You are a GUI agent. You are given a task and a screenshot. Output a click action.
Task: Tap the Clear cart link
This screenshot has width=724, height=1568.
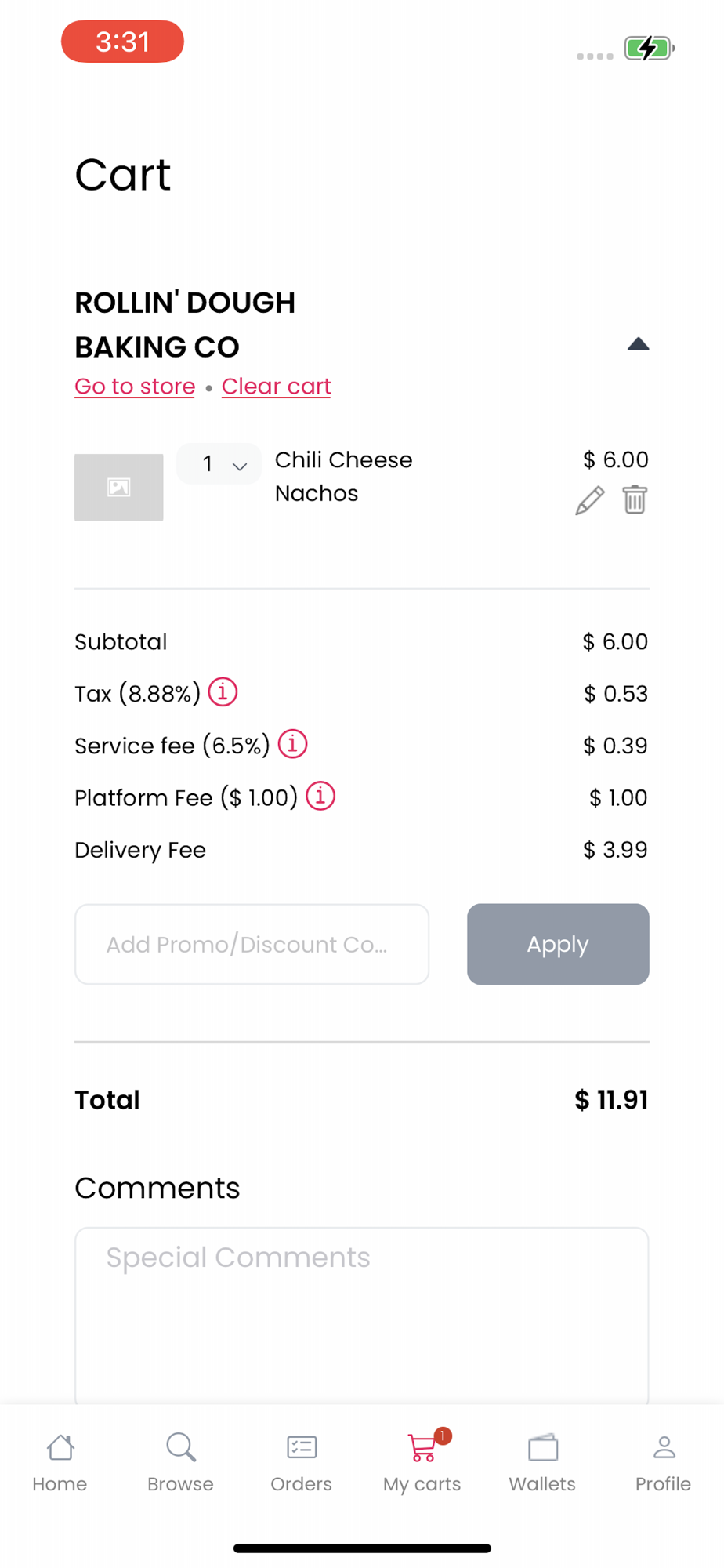(x=277, y=387)
